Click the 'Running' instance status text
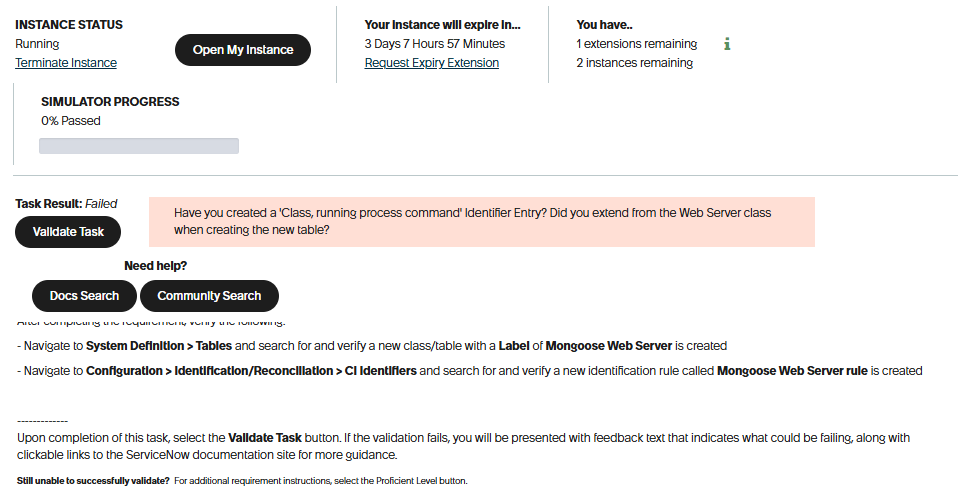The image size is (958, 498). pos(37,44)
